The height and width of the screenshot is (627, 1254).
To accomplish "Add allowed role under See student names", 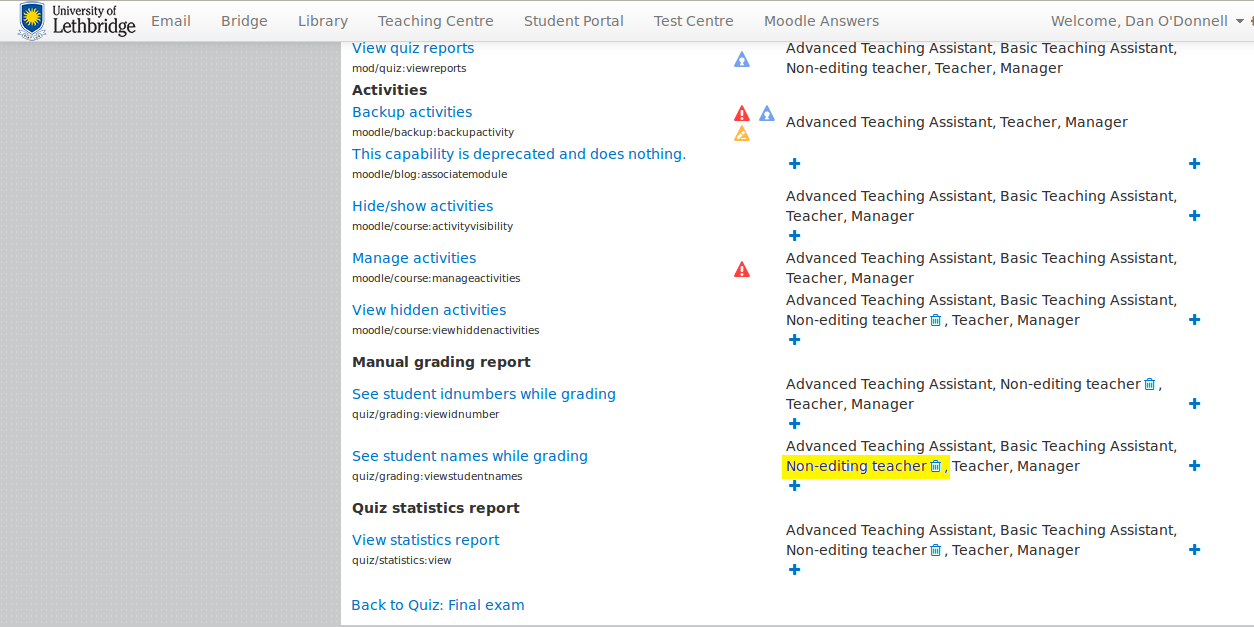I will tap(794, 486).
